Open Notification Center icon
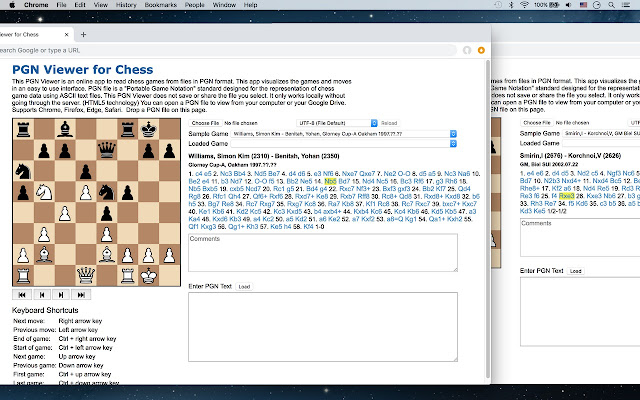This screenshot has height=400, width=640. tap(625, 5)
